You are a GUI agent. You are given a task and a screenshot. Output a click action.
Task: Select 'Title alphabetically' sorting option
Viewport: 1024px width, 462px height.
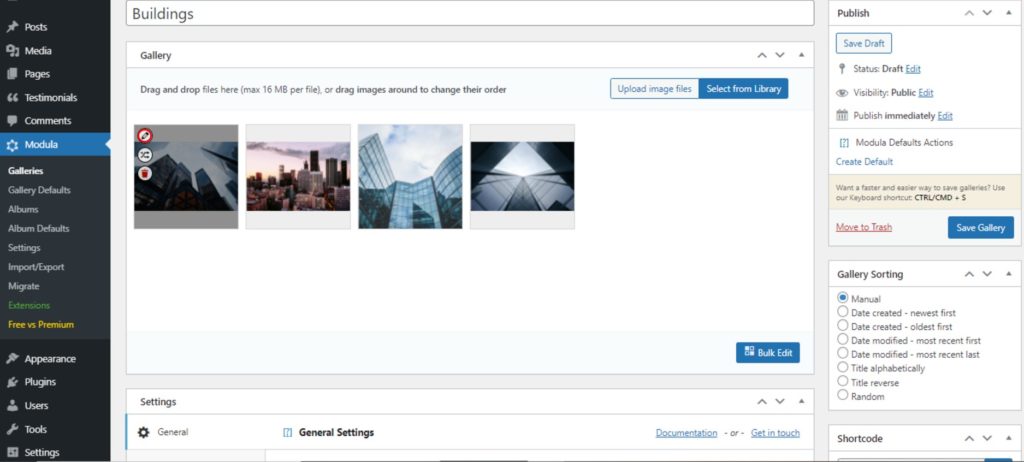843,368
